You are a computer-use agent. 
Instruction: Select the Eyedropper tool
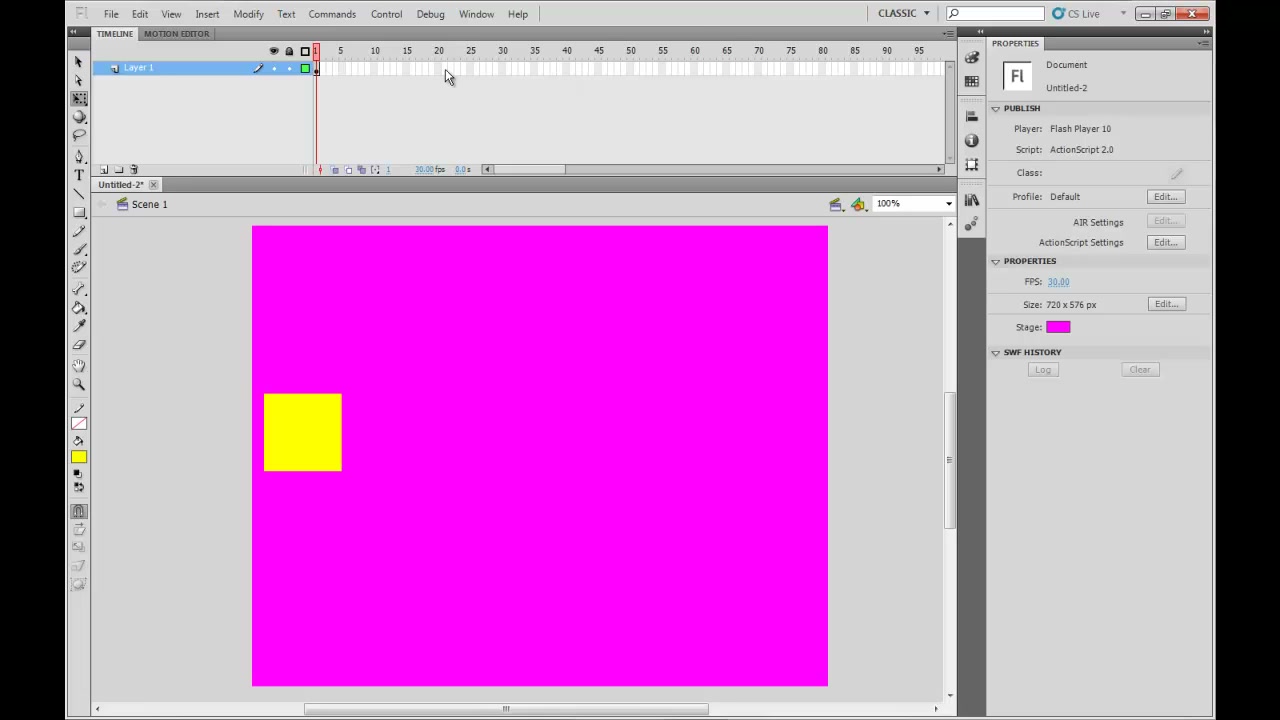point(79,326)
